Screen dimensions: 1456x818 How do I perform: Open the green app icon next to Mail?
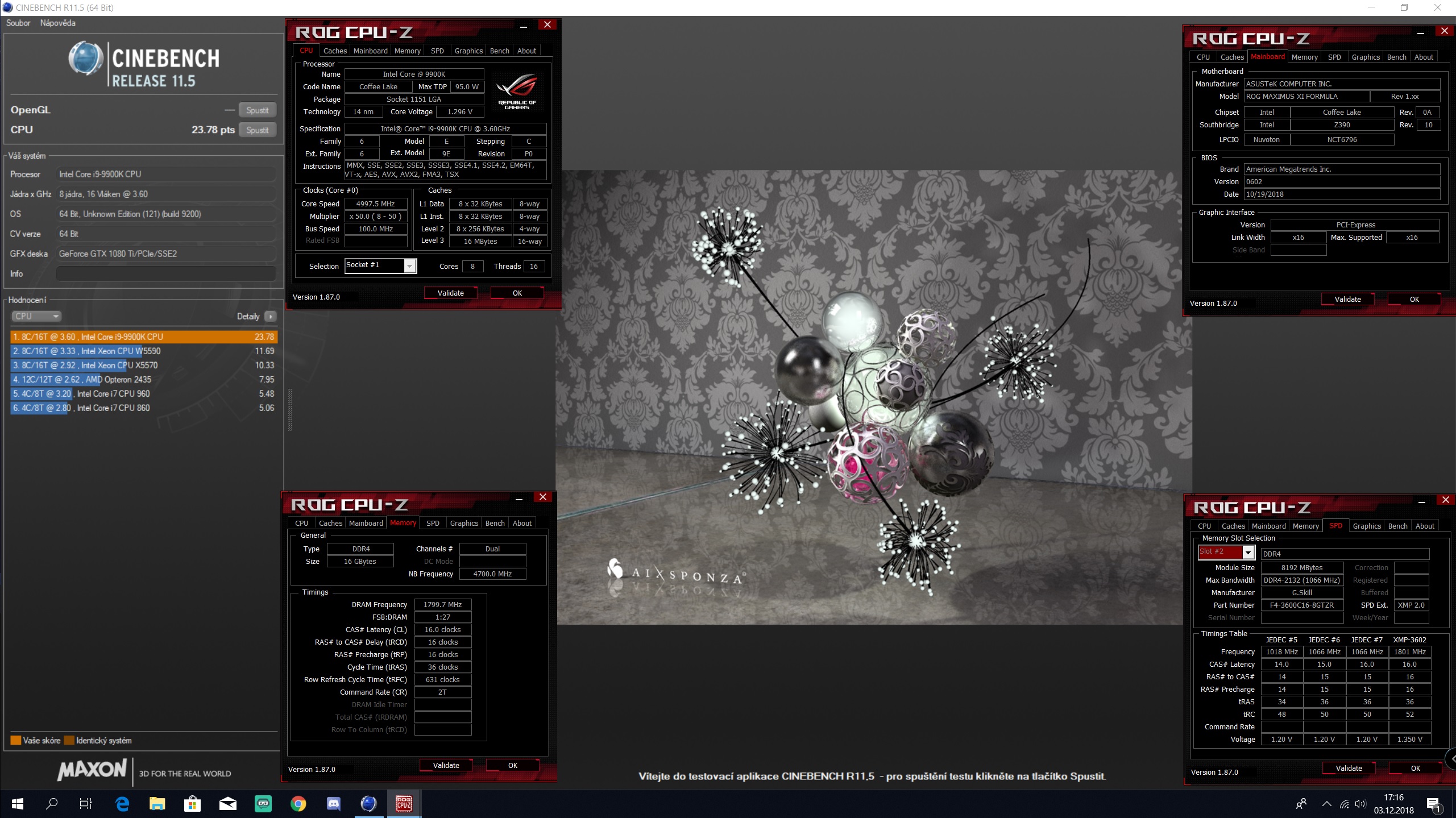pos(263,803)
